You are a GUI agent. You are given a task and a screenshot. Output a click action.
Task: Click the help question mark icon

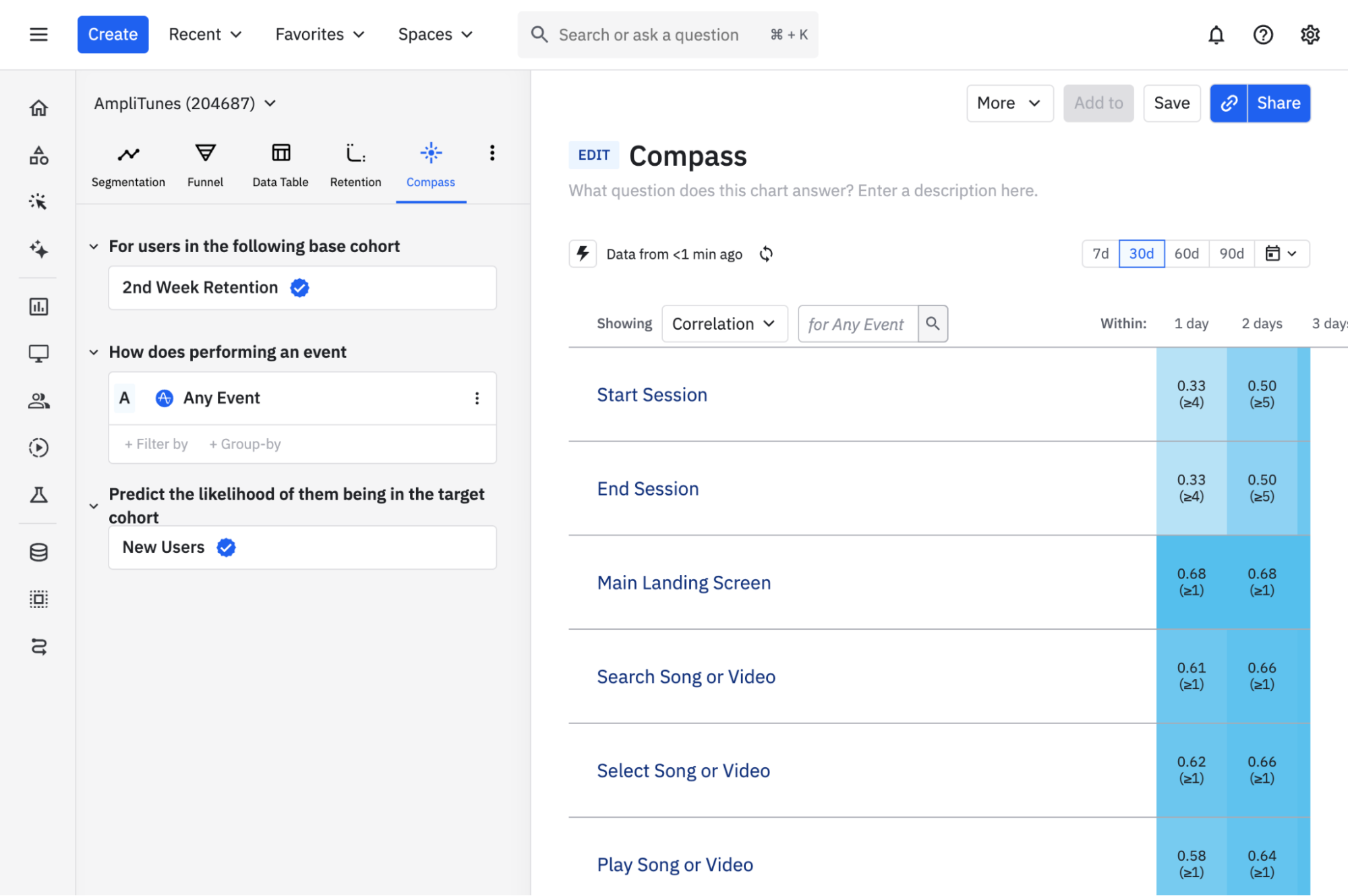click(1262, 34)
